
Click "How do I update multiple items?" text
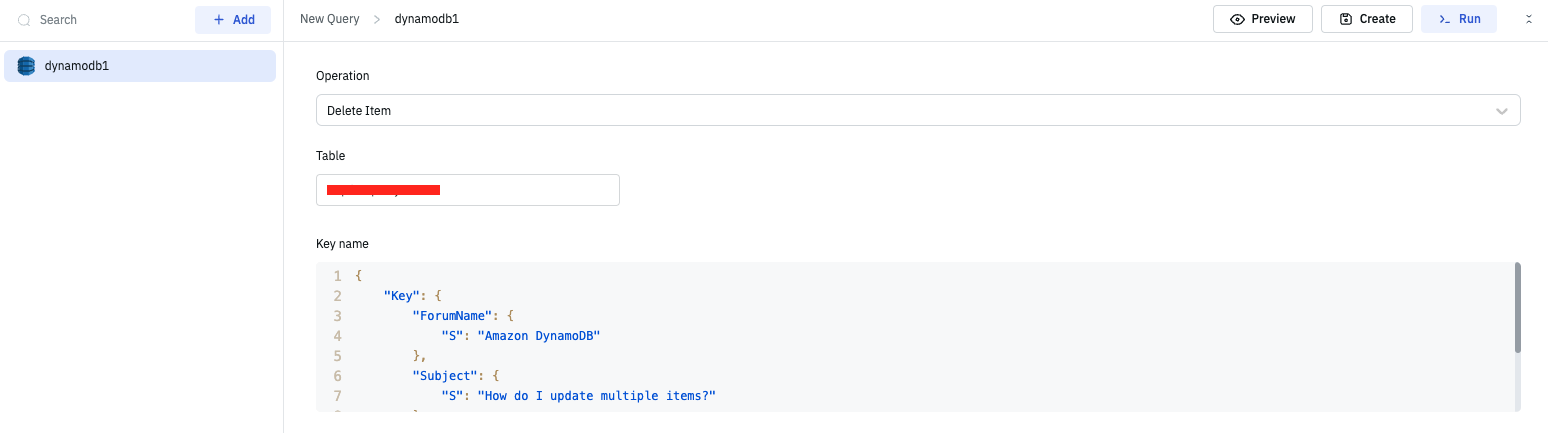(x=596, y=396)
